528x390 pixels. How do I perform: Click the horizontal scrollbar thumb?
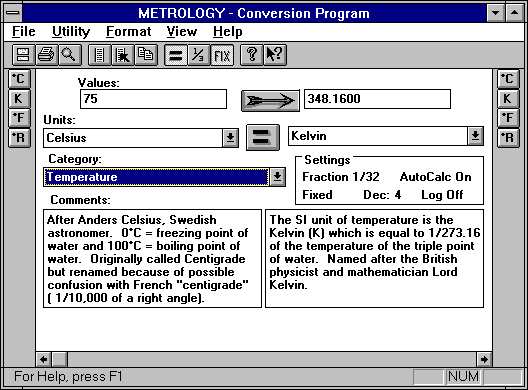pos(60,359)
